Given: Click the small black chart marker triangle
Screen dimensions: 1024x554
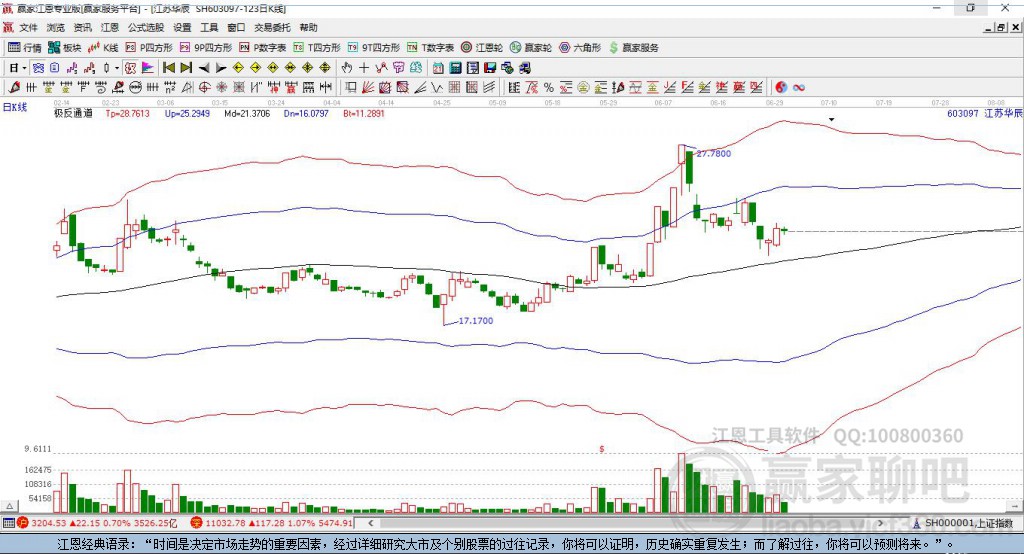Looking at the screenshot, I should (831, 120).
